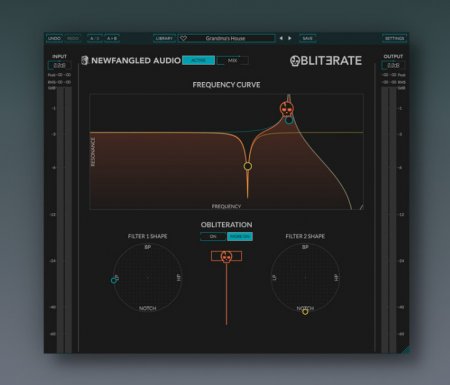Click the output gain value field
The width and height of the screenshot is (450, 385).
click(393, 65)
